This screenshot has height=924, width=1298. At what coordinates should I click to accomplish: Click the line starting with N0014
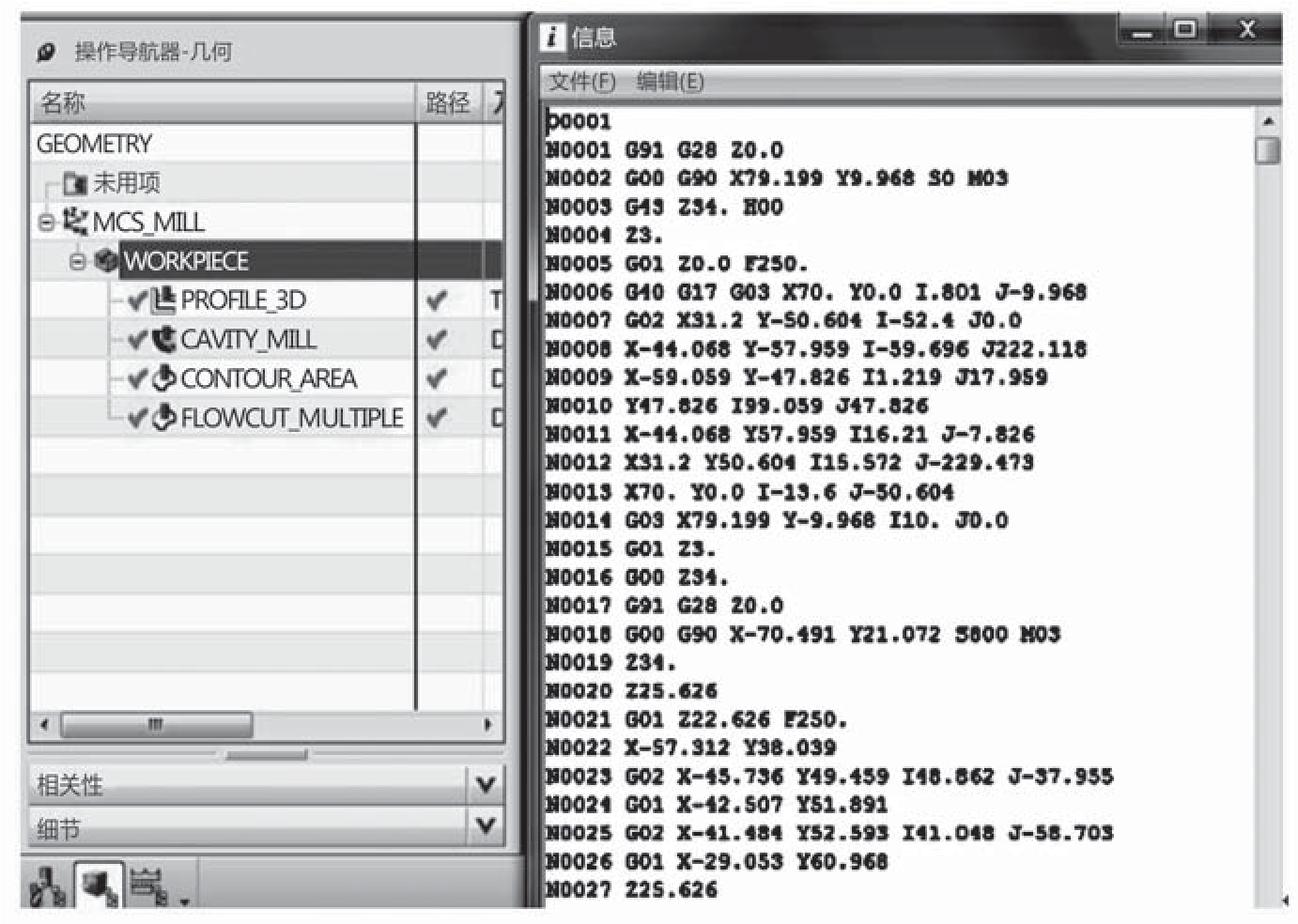point(778,520)
